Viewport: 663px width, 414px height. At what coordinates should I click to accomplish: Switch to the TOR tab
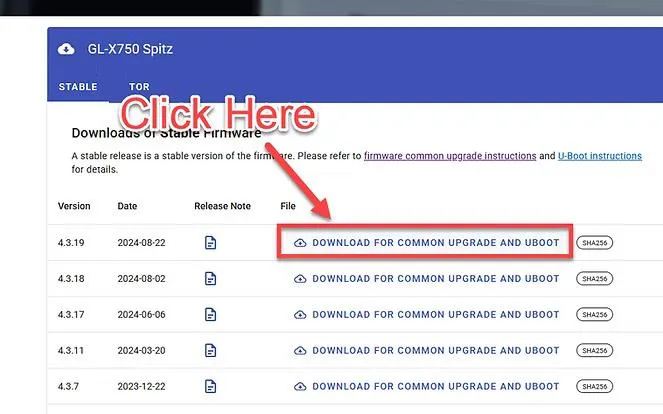(x=139, y=87)
